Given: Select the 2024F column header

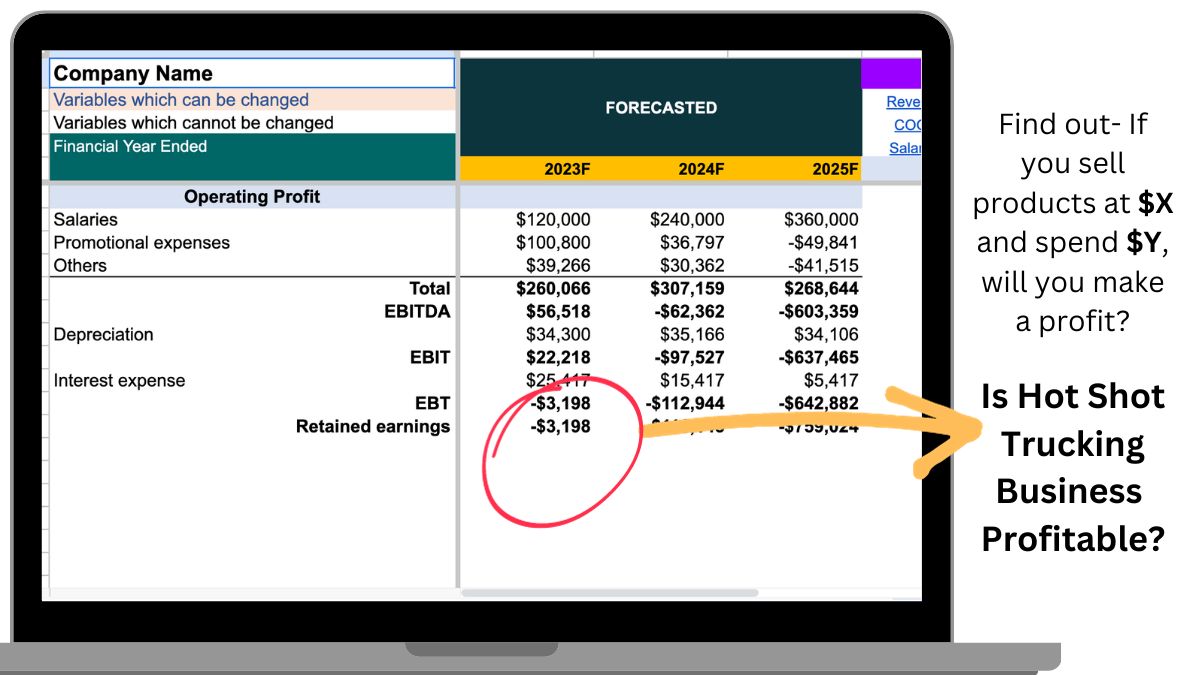Looking at the screenshot, I should [700, 170].
